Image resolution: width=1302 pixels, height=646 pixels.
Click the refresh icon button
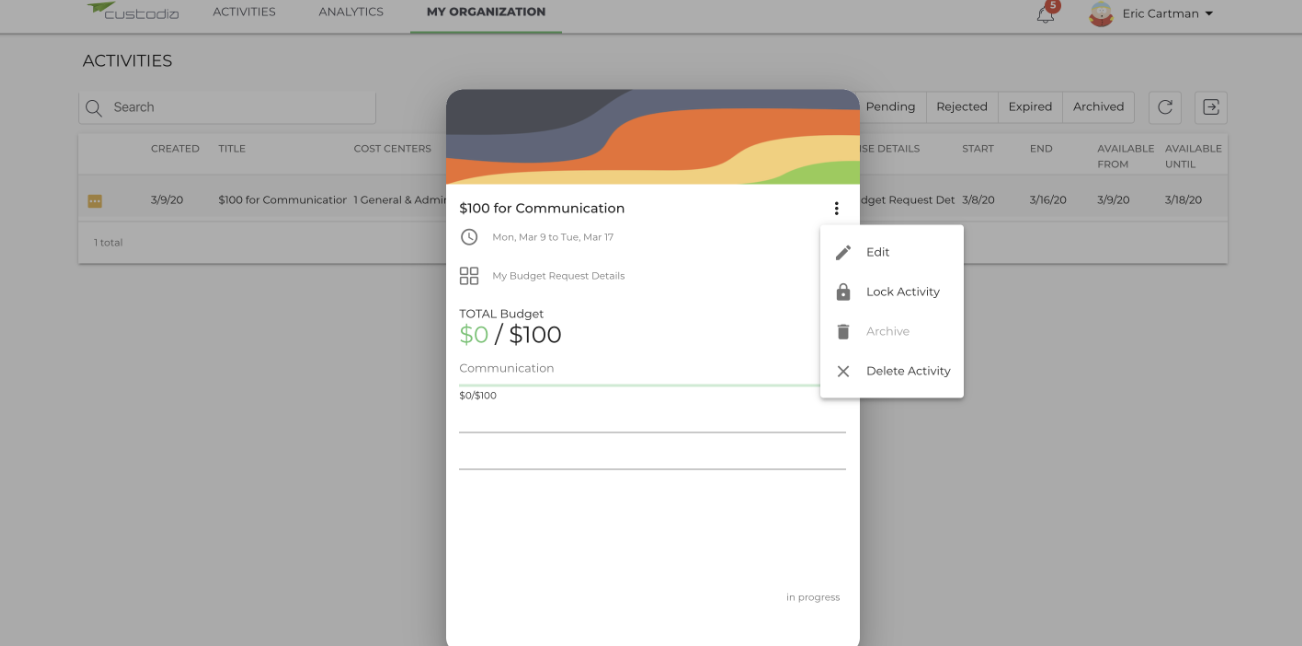coord(1165,107)
